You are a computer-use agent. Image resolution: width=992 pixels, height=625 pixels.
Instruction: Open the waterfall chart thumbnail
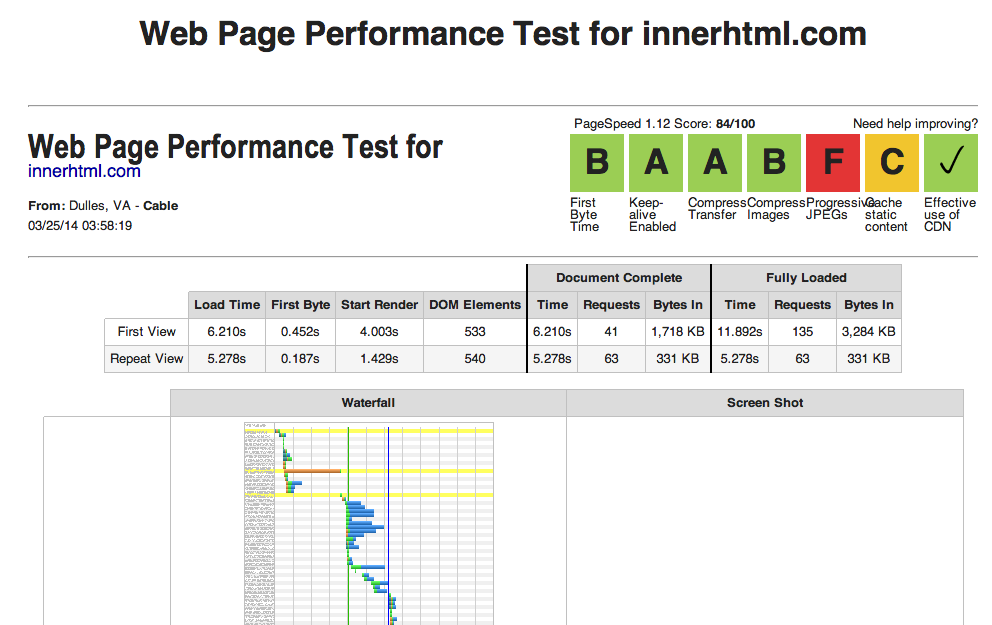369,523
